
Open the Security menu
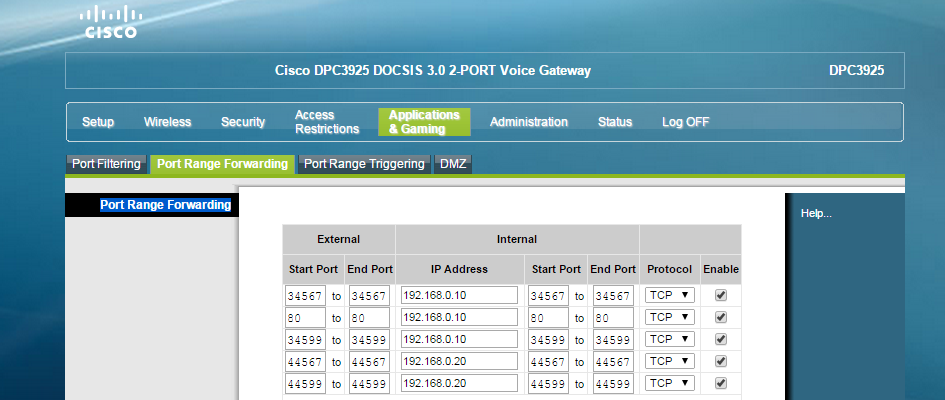[243, 122]
